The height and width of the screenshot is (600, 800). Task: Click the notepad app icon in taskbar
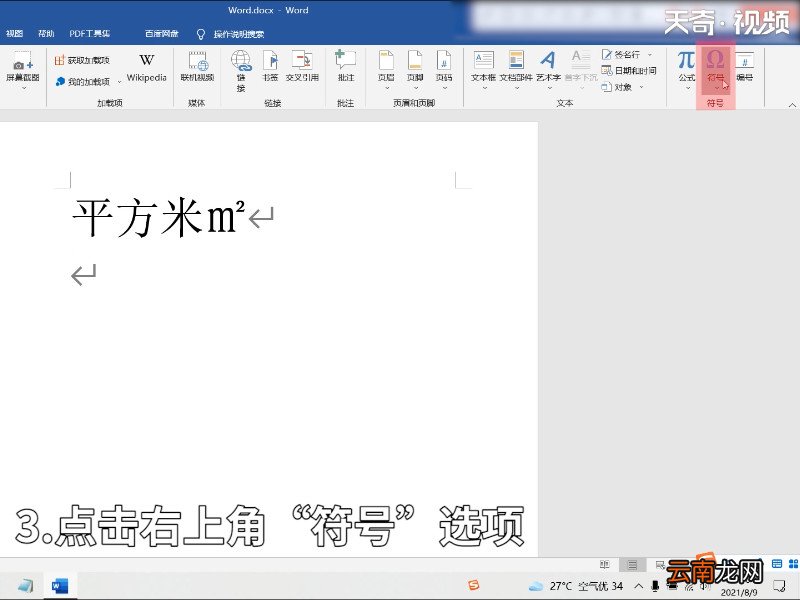[x=25, y=586]
